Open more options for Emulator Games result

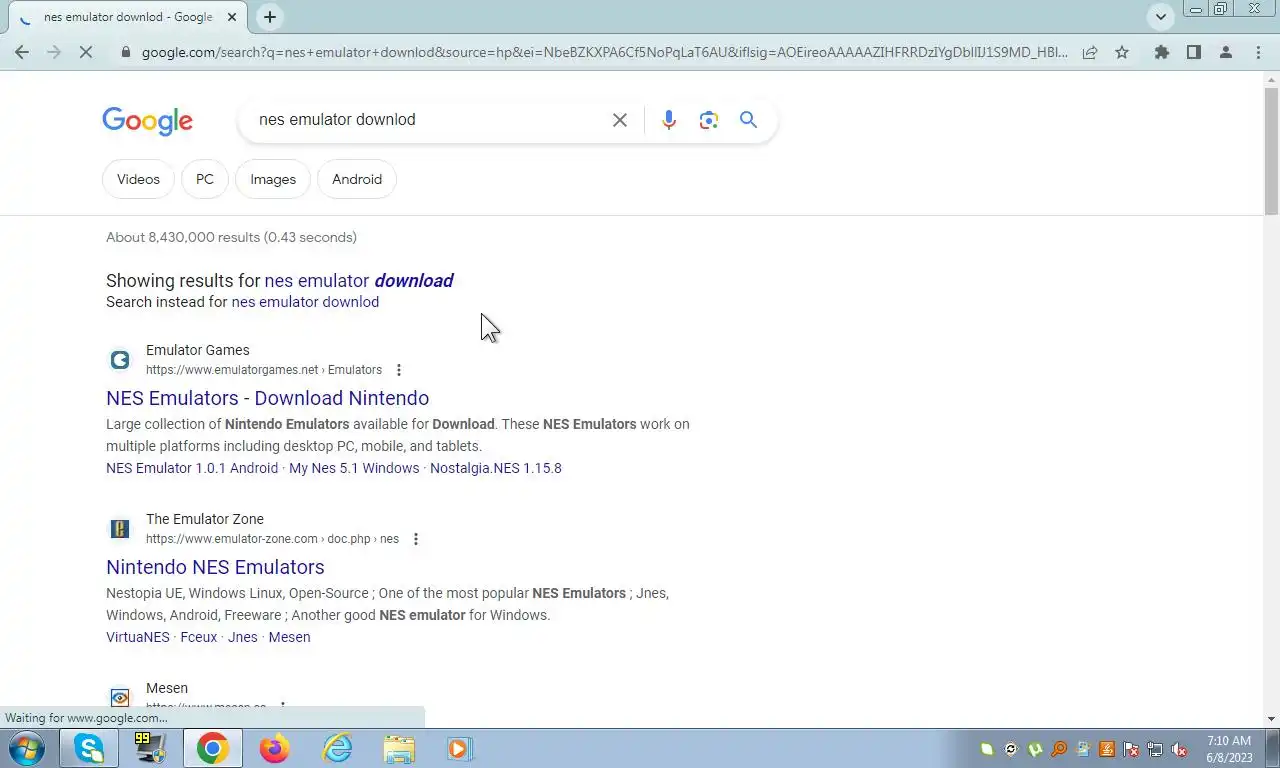coord(399,370)
